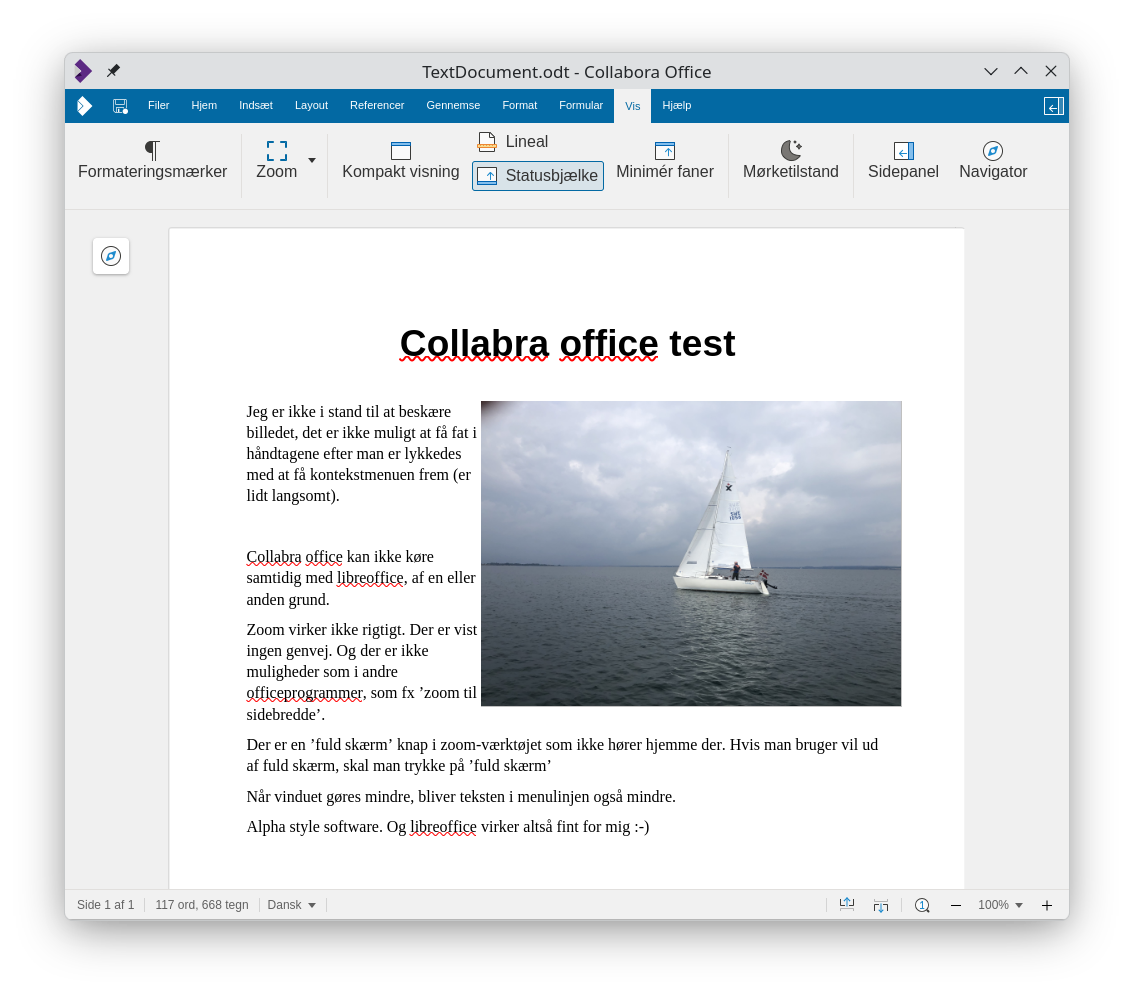Image resolution: width=1134 pixels, height=997 pixels.
Task: Enable Mørketilstand dark mode
Action: (x=790, y=151)
